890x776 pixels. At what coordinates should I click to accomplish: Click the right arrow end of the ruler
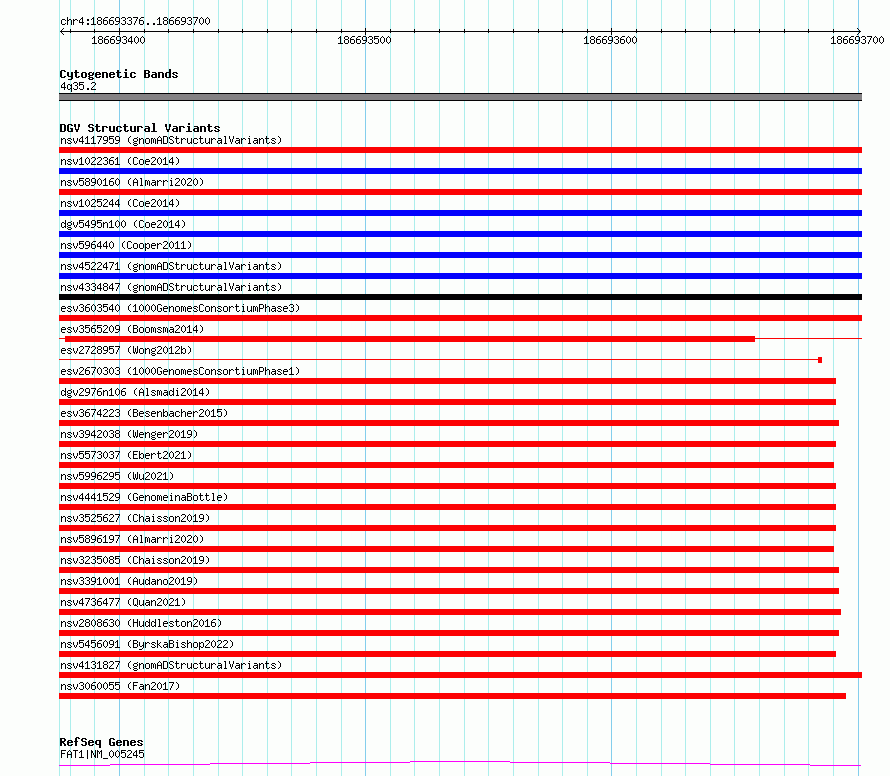(x=859, y=31)
